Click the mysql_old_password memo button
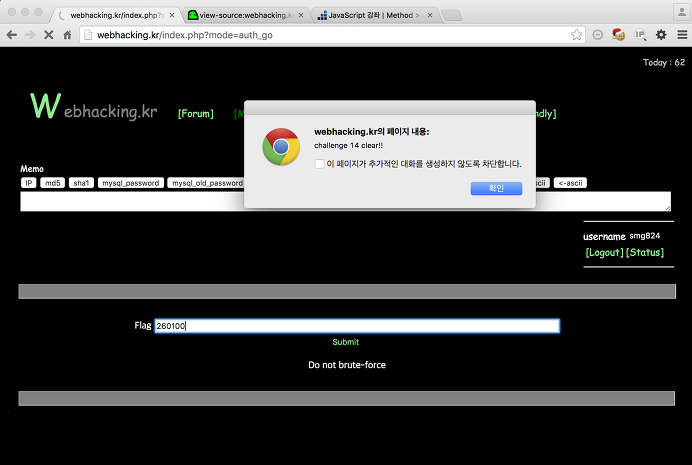The height and width of the screenshot is (465, 692). [206, 183]
